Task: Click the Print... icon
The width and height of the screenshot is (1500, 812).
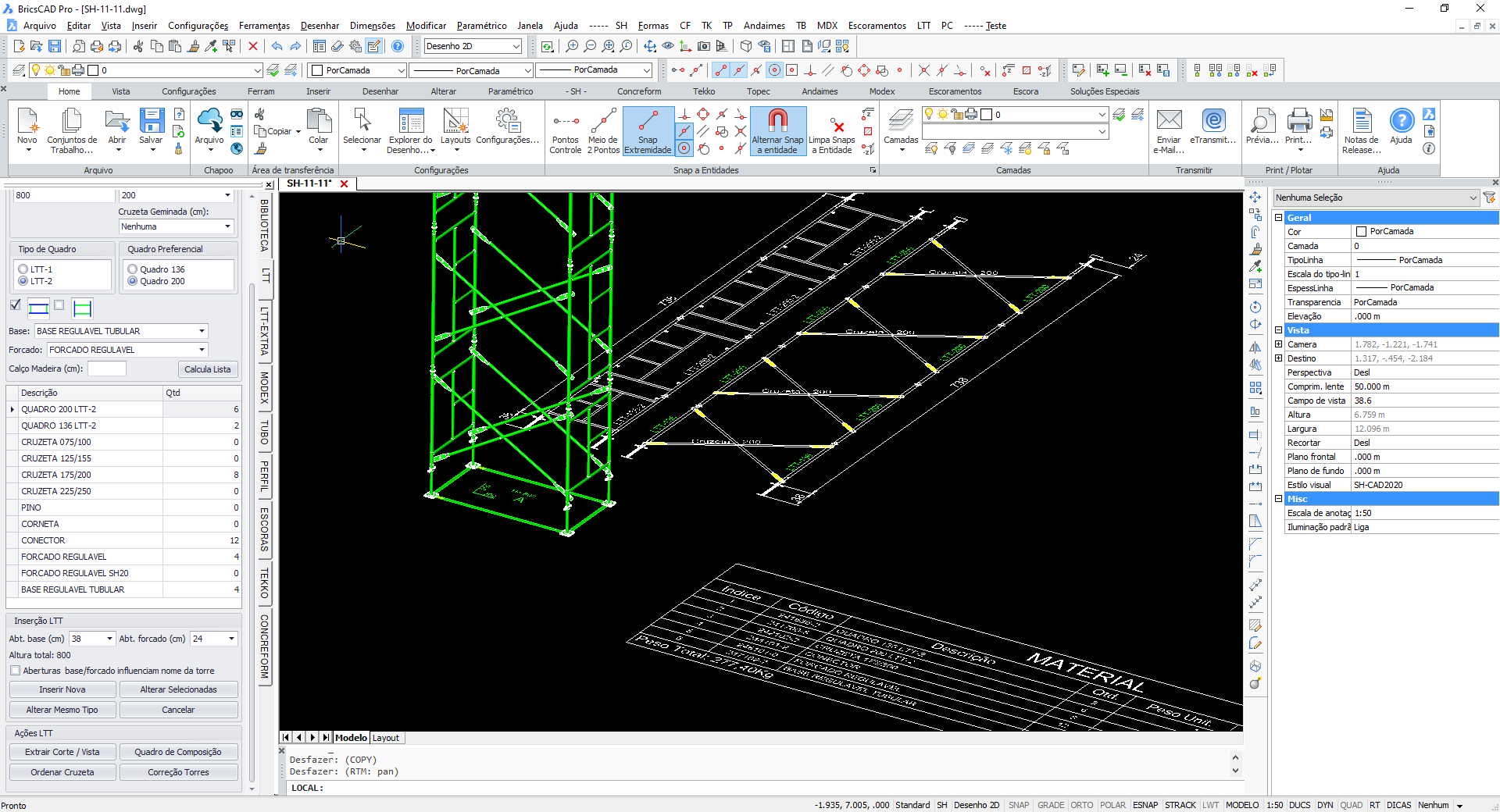Action: coord(1298,125)
